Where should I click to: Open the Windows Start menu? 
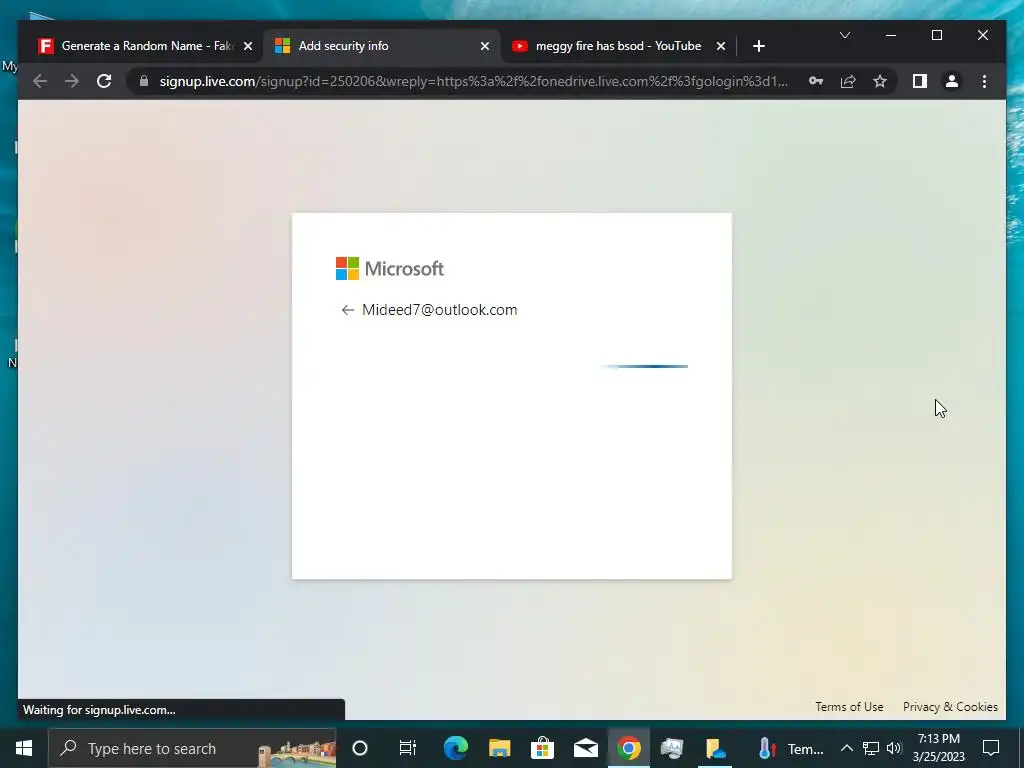coord(24,748)
